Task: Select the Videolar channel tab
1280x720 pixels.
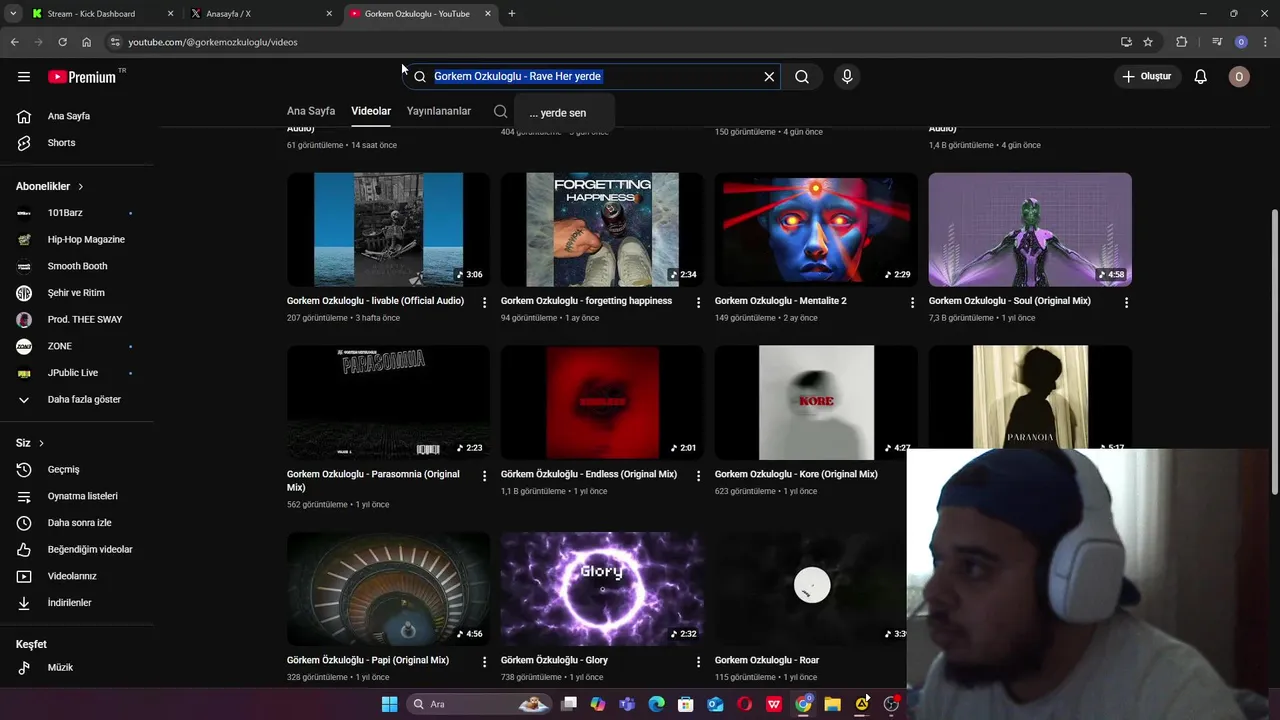Action: 371,111
